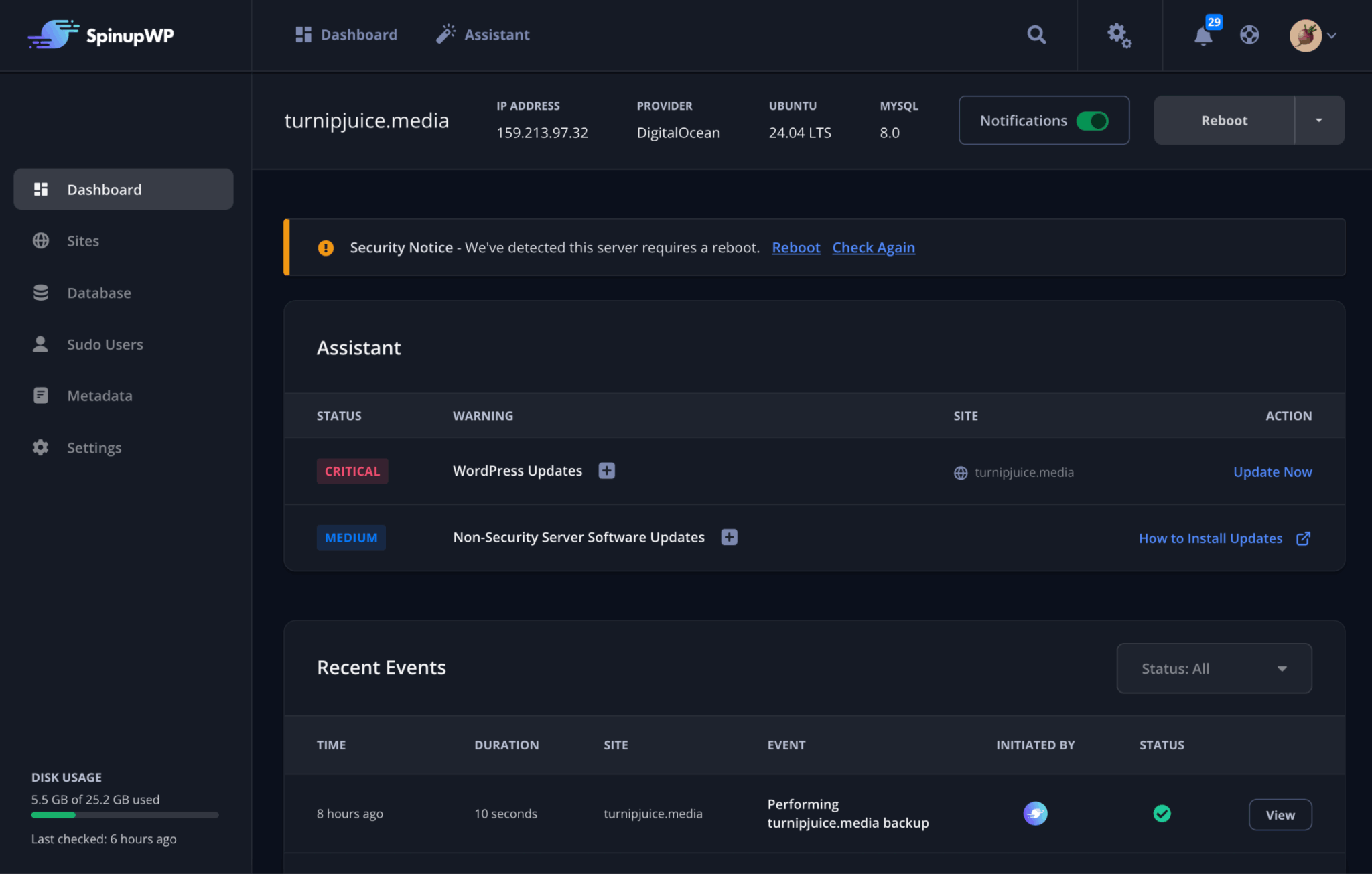Click the MEDIUM status badge
Viewport: 1372px width, 874px height.
tap(351, 538)
